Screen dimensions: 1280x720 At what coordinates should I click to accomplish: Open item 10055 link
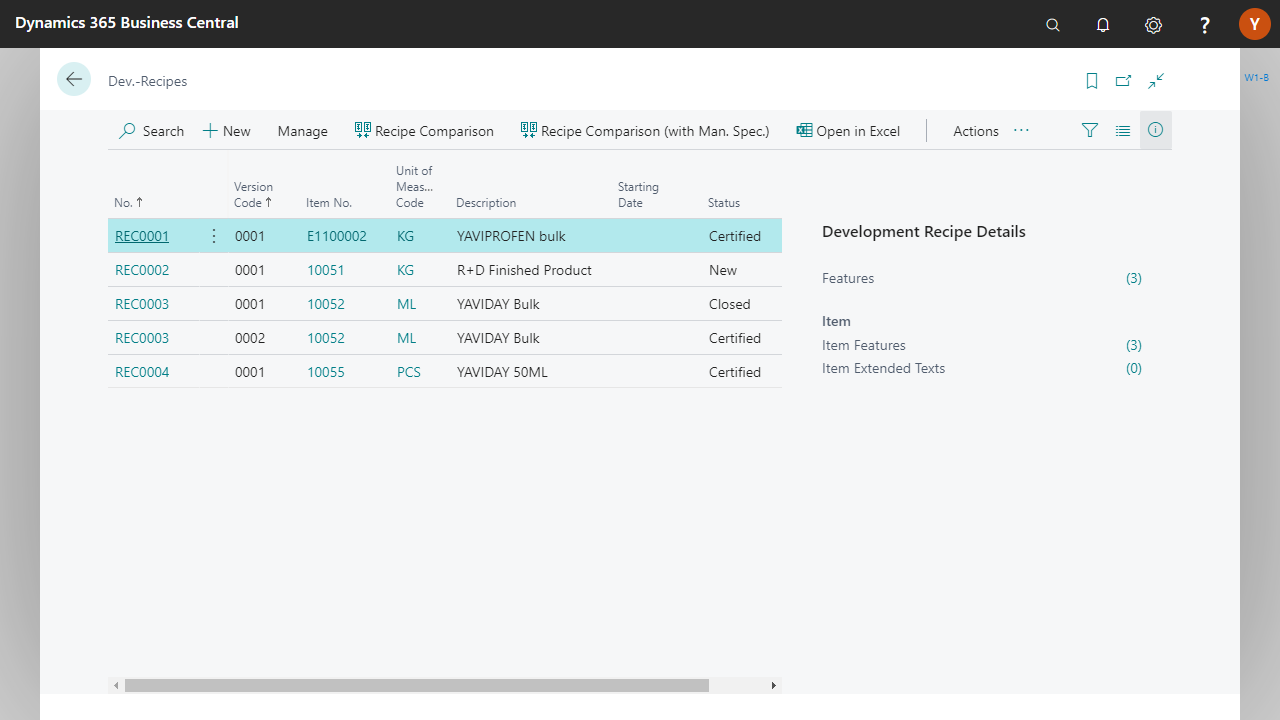(x=326, y=373)
